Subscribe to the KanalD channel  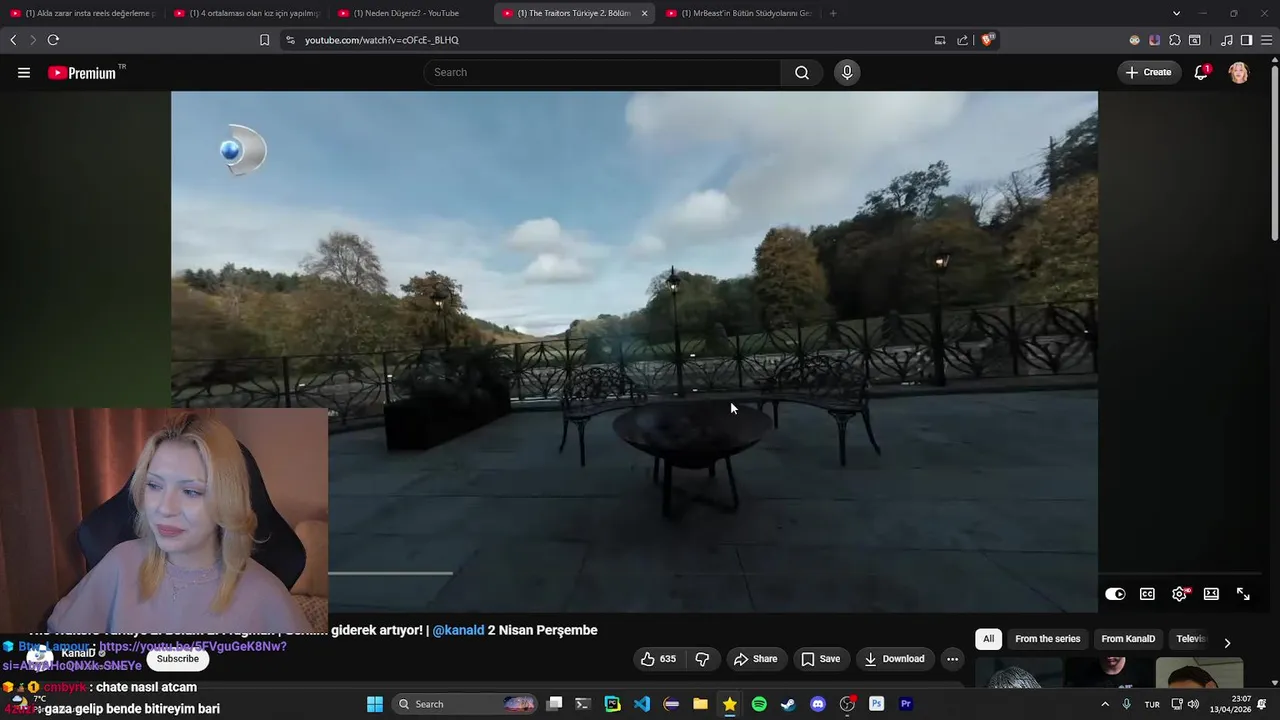pos(178,659)
